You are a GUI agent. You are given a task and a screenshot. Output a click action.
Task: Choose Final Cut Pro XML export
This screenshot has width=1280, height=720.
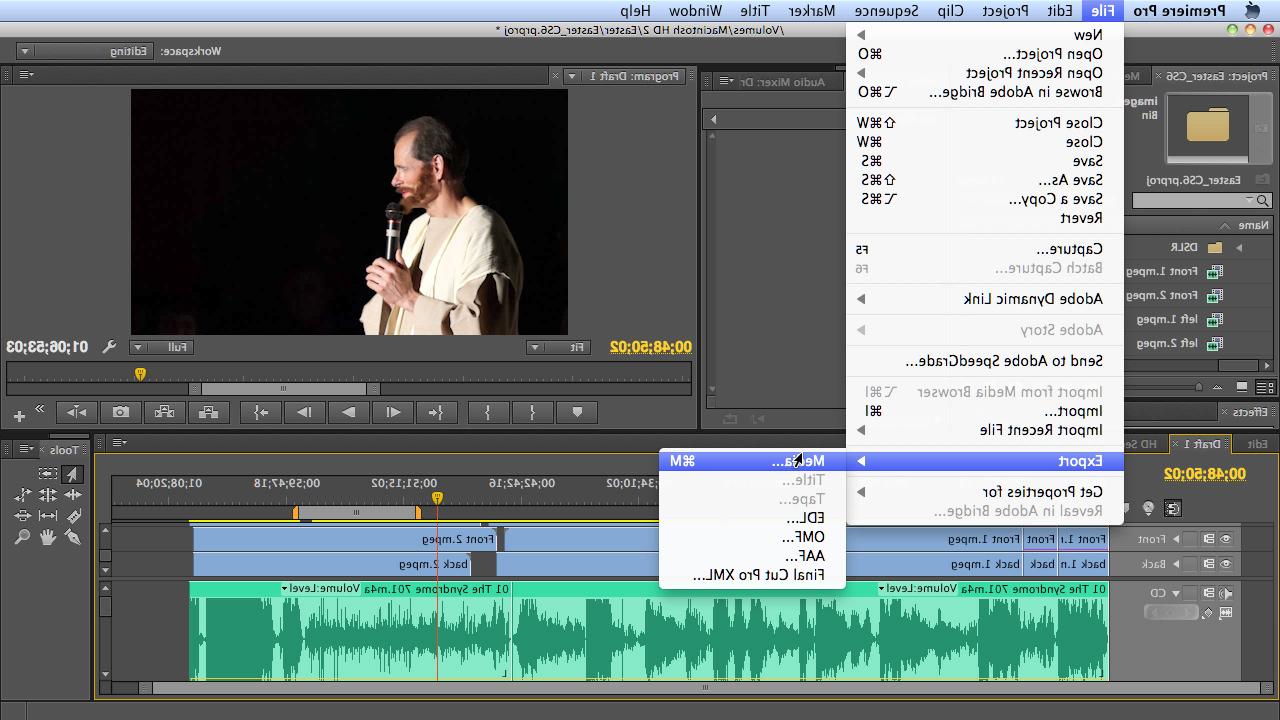pos(752,575)
